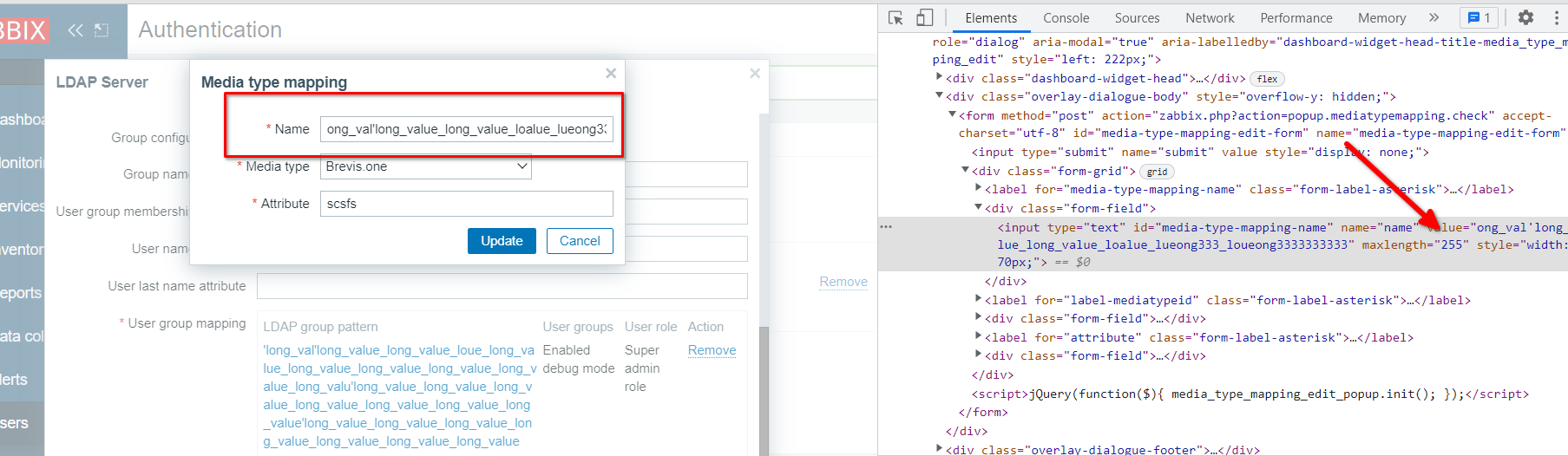
Task: Click the Zabbix logo
Action: click(x=24, y=30)
